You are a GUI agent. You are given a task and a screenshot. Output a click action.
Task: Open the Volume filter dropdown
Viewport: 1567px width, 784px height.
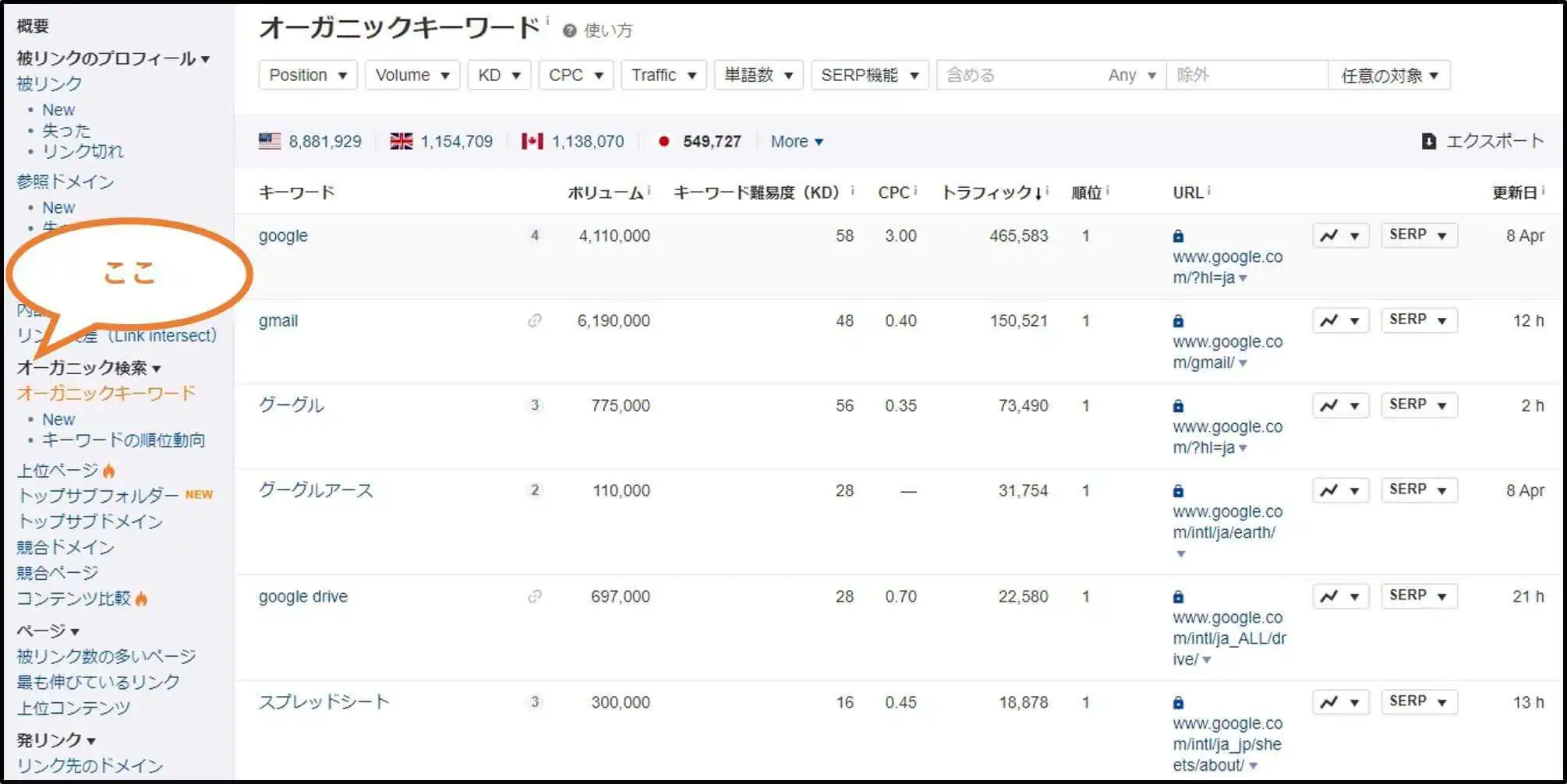412,75
